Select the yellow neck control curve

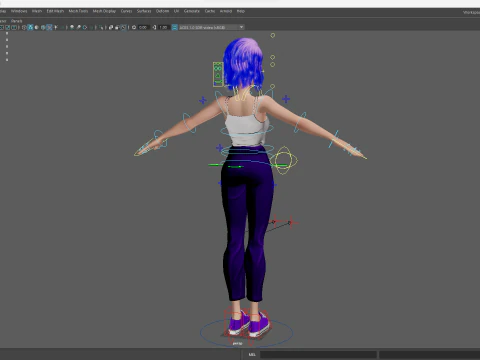242,94
